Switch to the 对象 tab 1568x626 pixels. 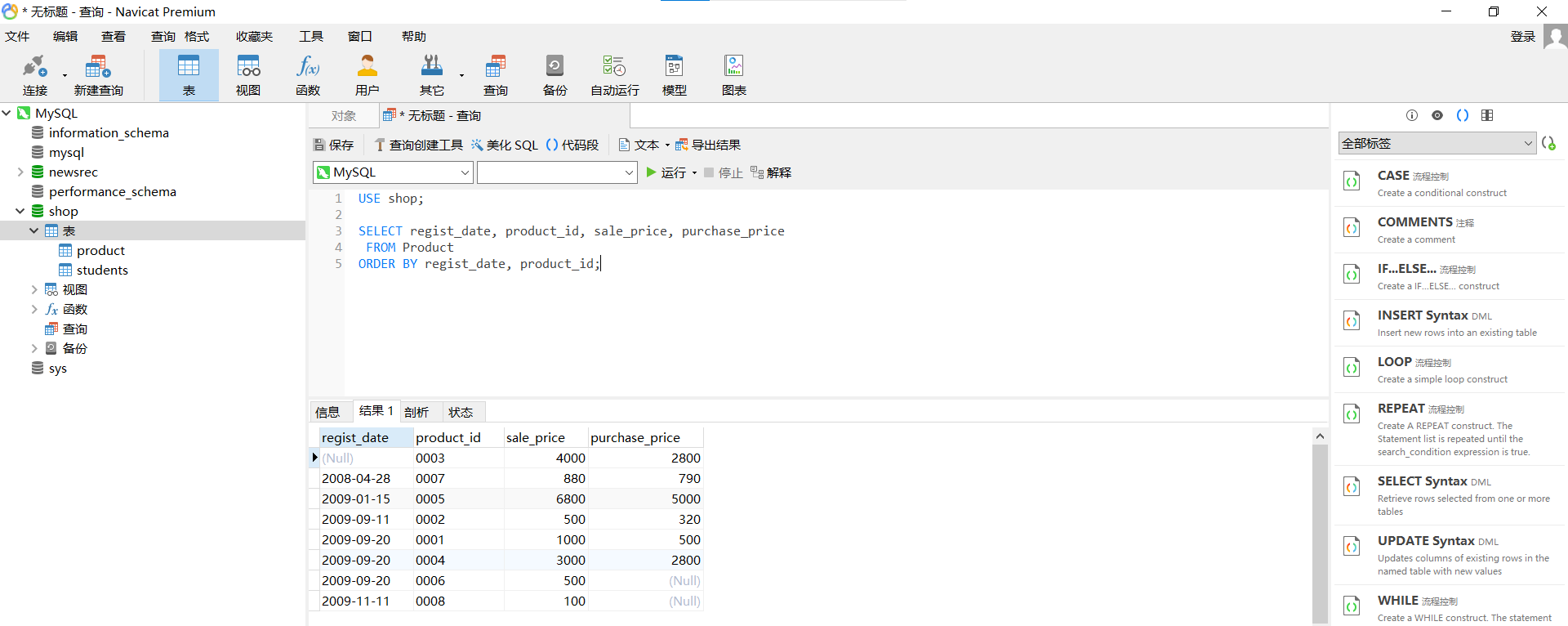[x=344, y=116]
